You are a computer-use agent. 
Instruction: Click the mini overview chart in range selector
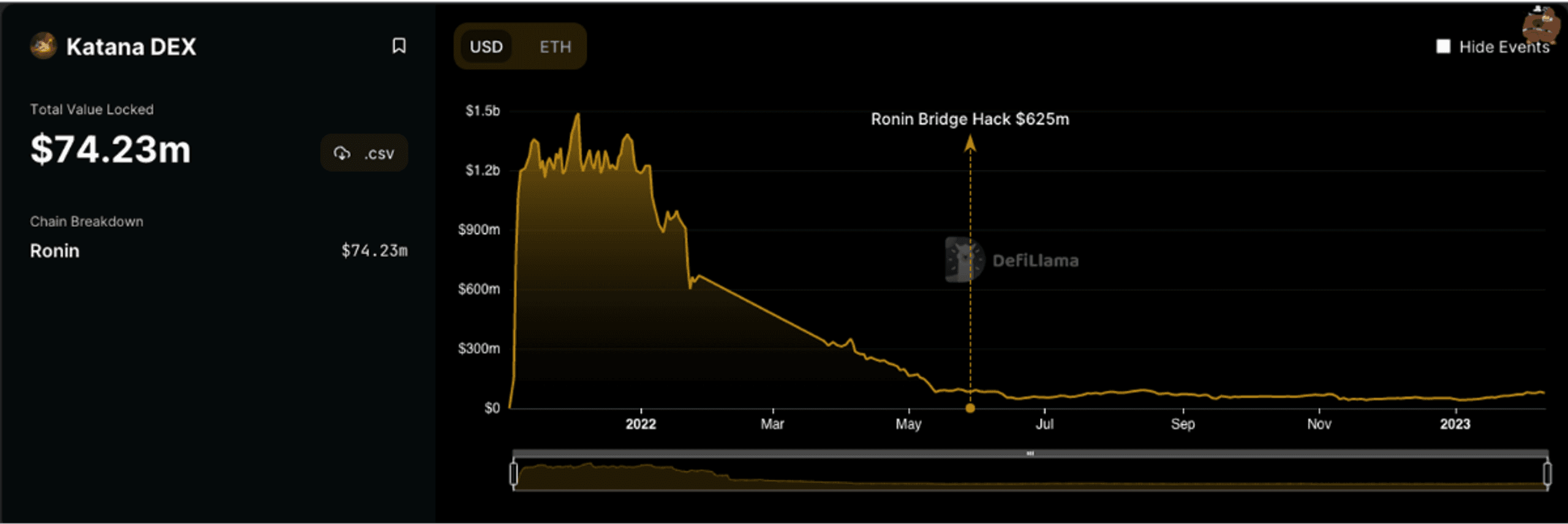click(x=1030, y=476)
